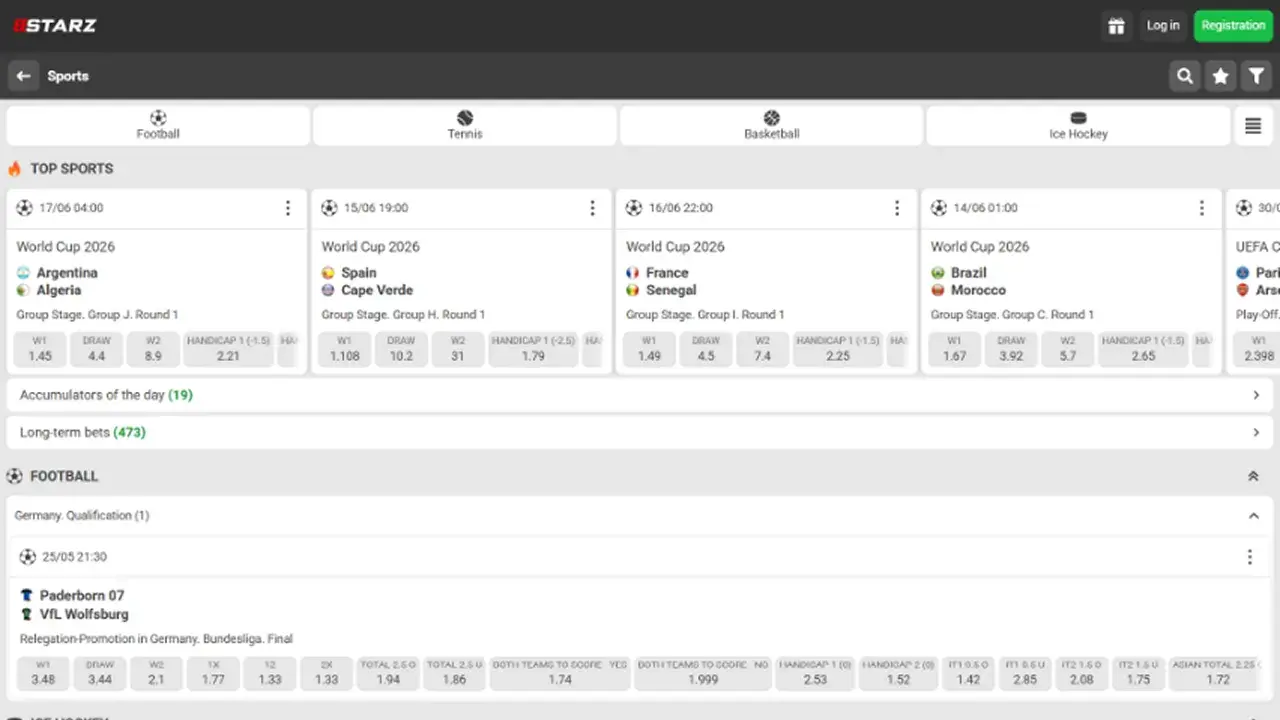This screenshot has height=720, width=1280.
Task: Pick Handicap 1 (0) odds 2.53
Action: tap(815, 673)
